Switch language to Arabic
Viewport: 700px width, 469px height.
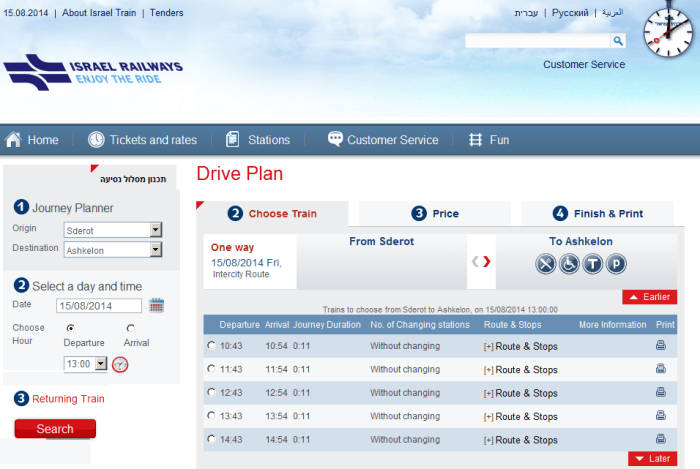(x=612, y=12)
